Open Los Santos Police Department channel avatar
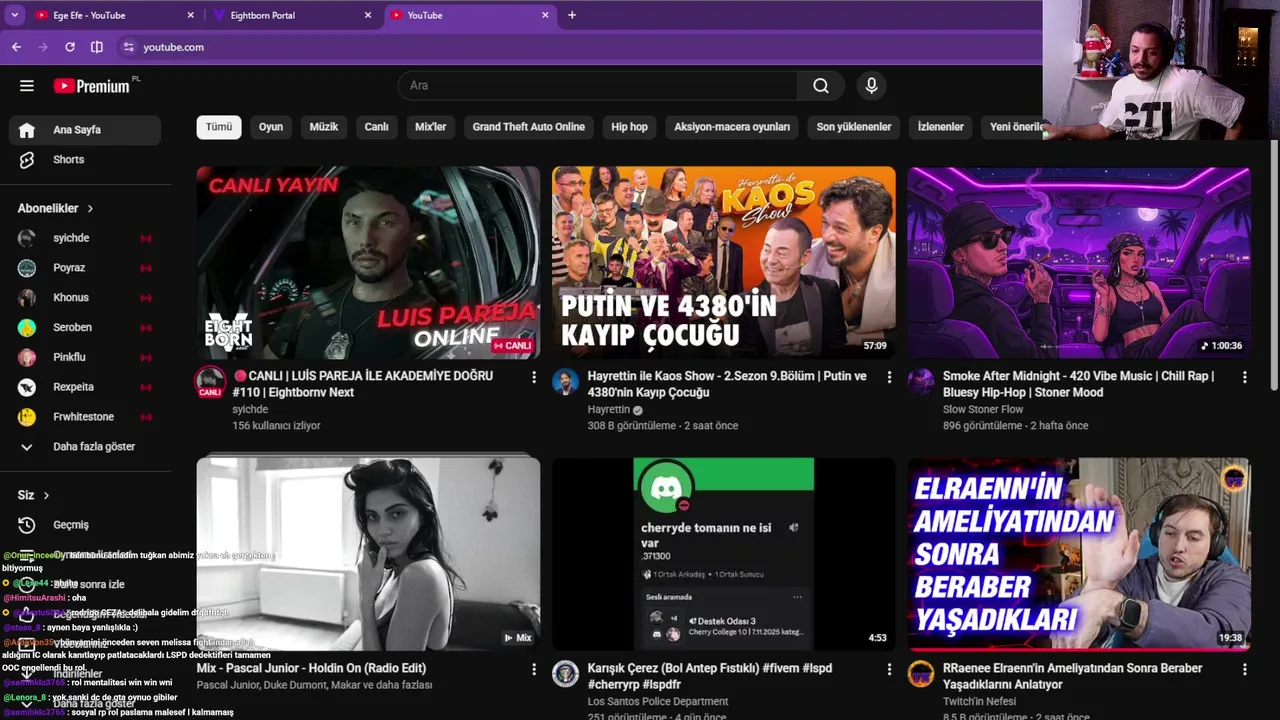Viewport: 1280px width, 720px height. 565,673
